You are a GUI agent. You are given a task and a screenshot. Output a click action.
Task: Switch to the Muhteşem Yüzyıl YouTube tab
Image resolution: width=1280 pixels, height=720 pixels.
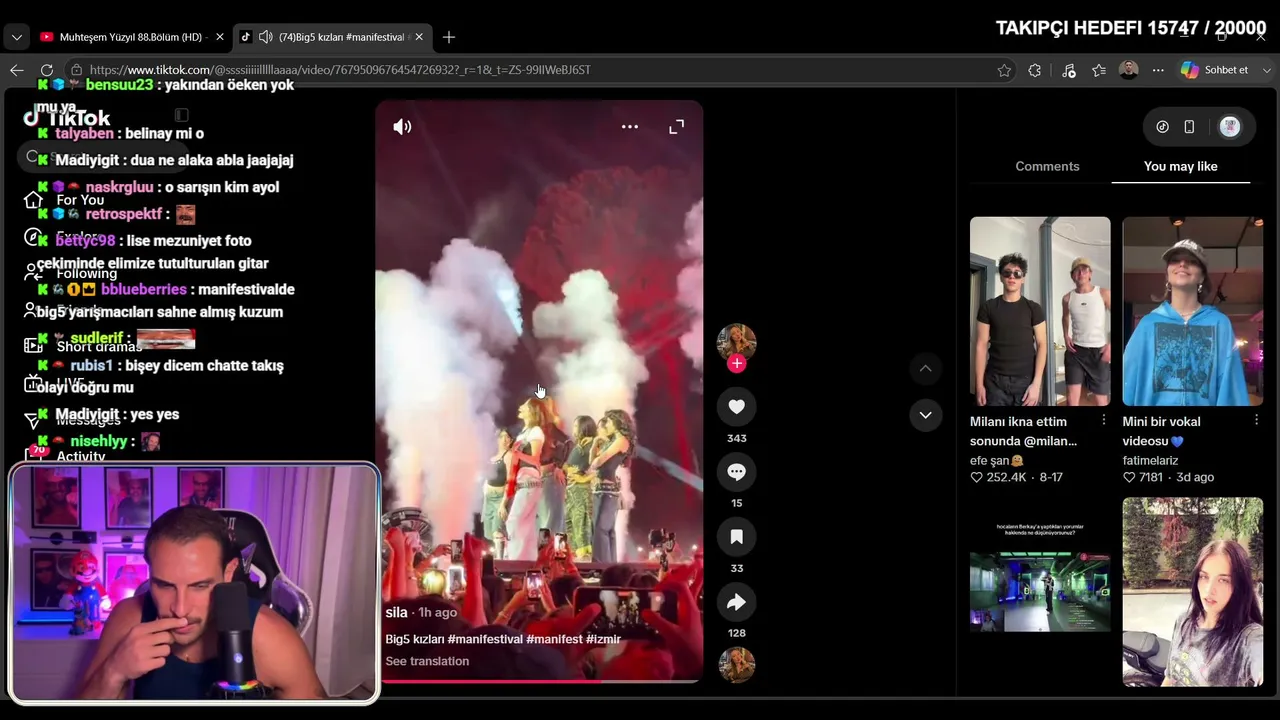133,37
